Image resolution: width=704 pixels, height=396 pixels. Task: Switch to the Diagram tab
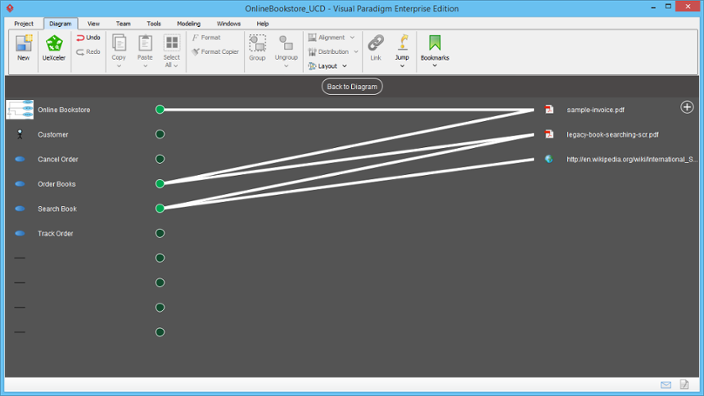60,24
